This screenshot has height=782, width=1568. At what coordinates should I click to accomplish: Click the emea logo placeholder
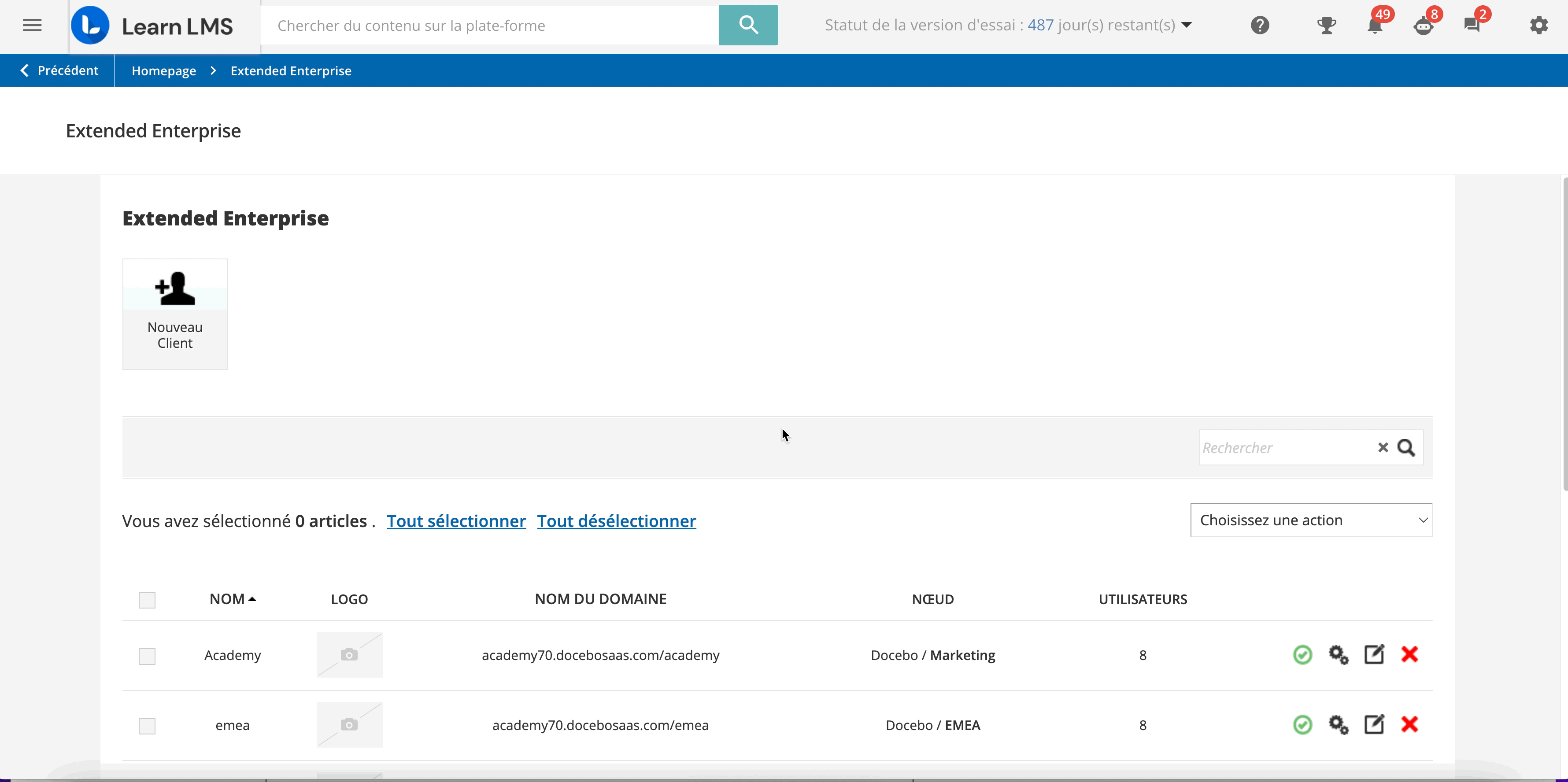(349, 725)
